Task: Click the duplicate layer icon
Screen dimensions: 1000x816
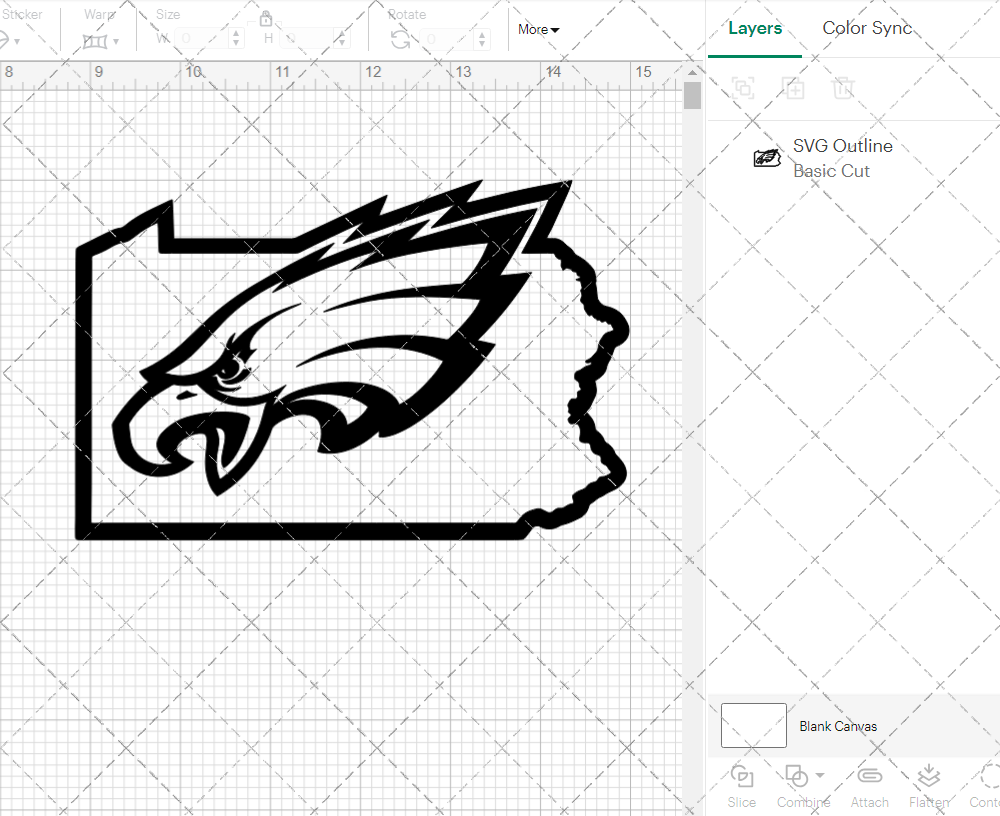Action: (793, 88)
